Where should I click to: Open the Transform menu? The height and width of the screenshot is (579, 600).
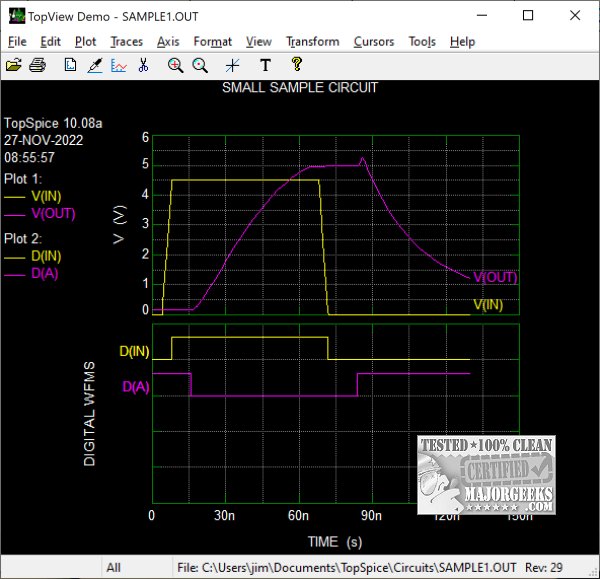[x=305, y=42]
